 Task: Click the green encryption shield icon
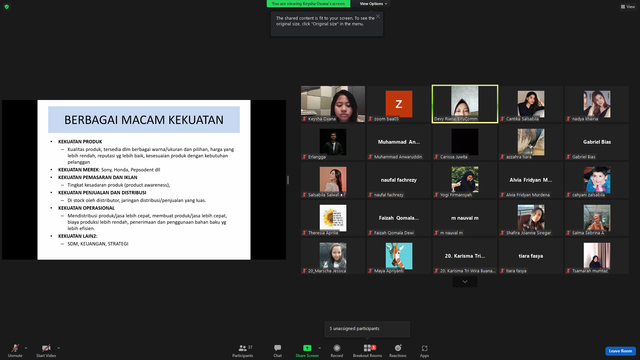(7, 7)
